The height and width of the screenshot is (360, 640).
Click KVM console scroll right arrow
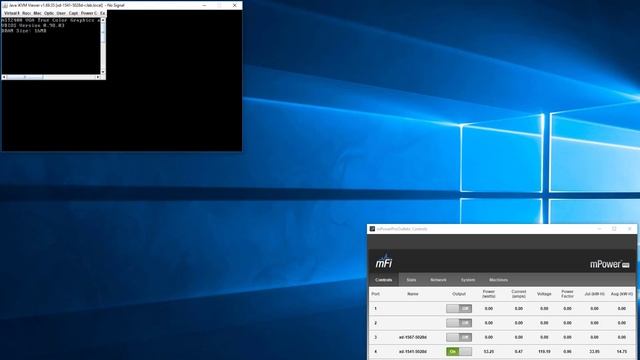point(98,77)
